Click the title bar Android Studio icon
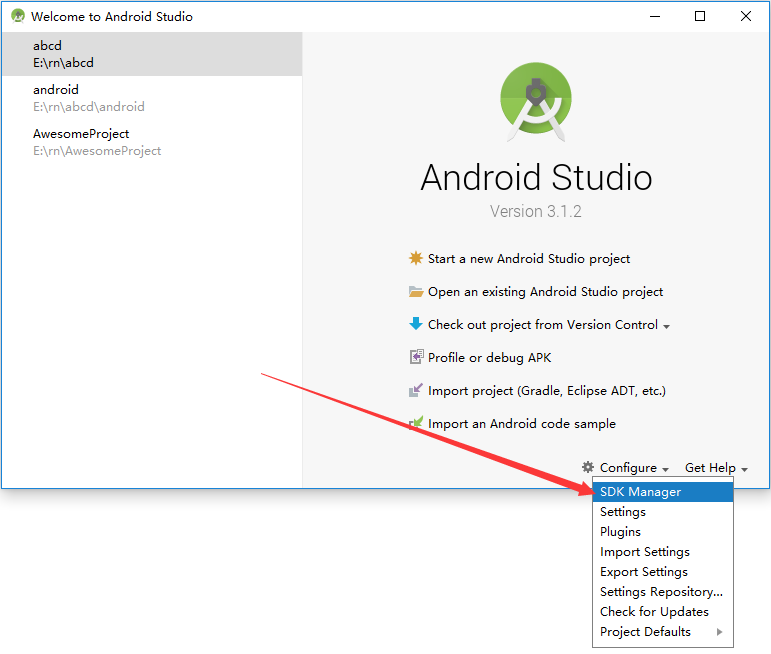 (x=17, y=16)
